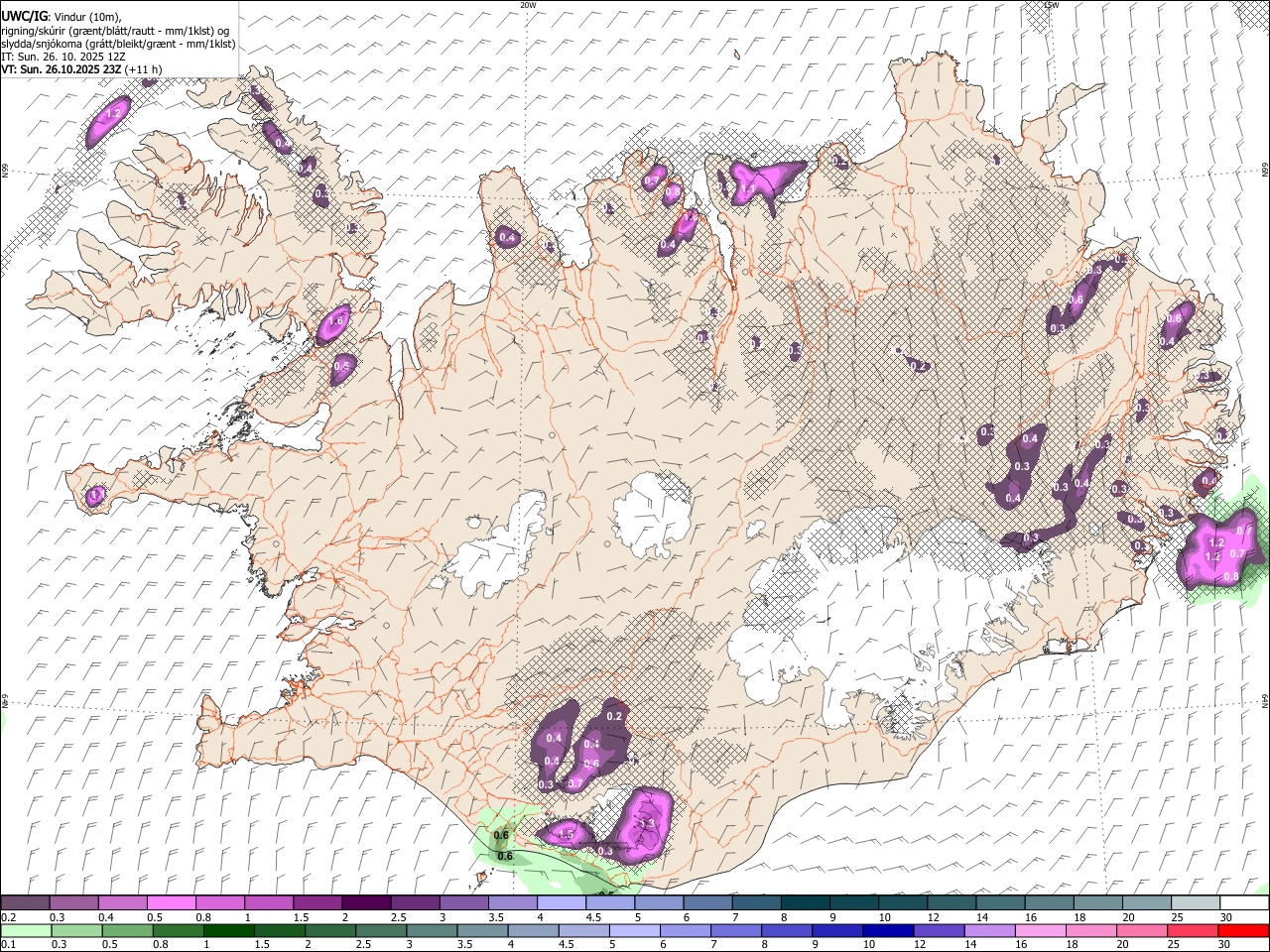The height and width of the screenshot is (952, 1270).
Task: Pick the grey-green swatch labeled 3 in lower legend
Action: [x=432, y=930]
